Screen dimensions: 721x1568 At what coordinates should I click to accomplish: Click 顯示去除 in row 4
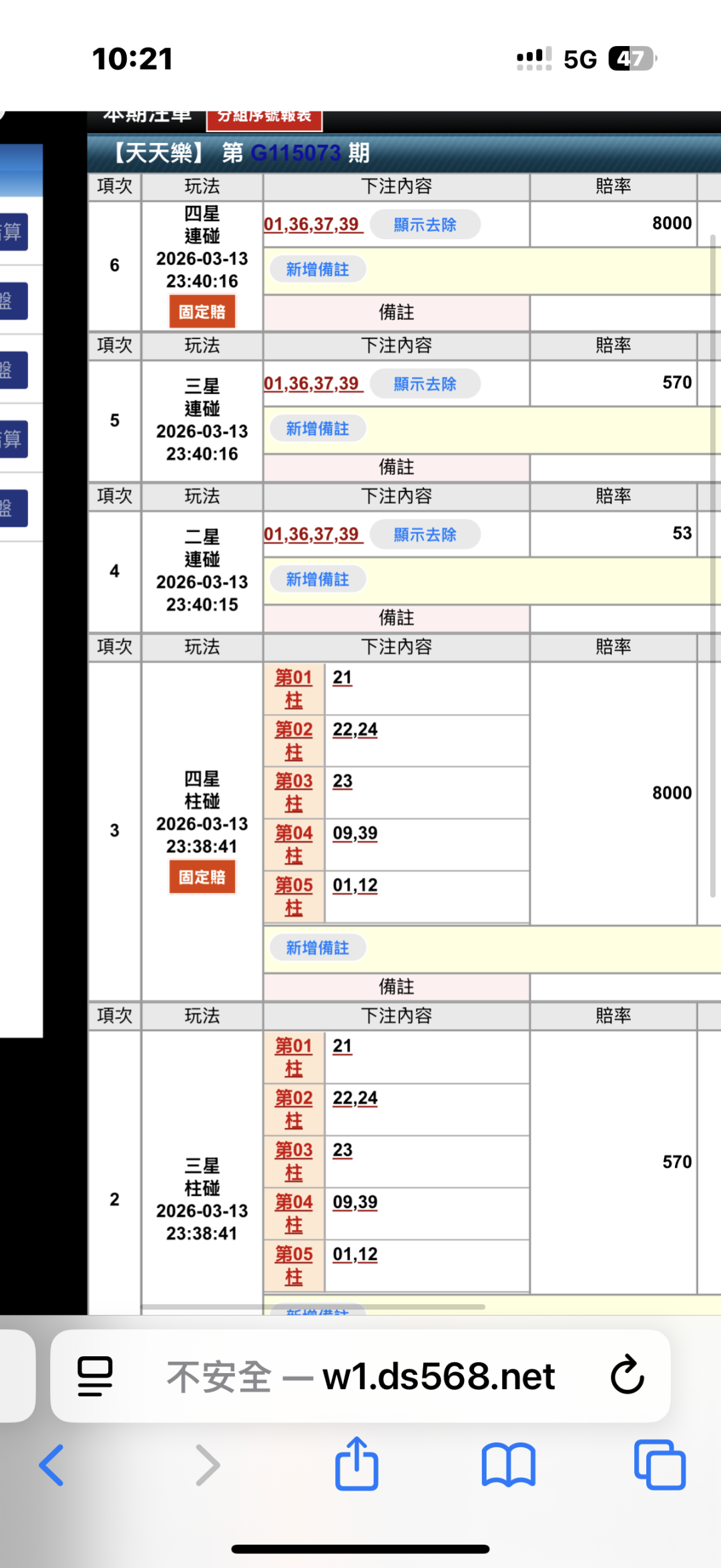coord(425,534)
